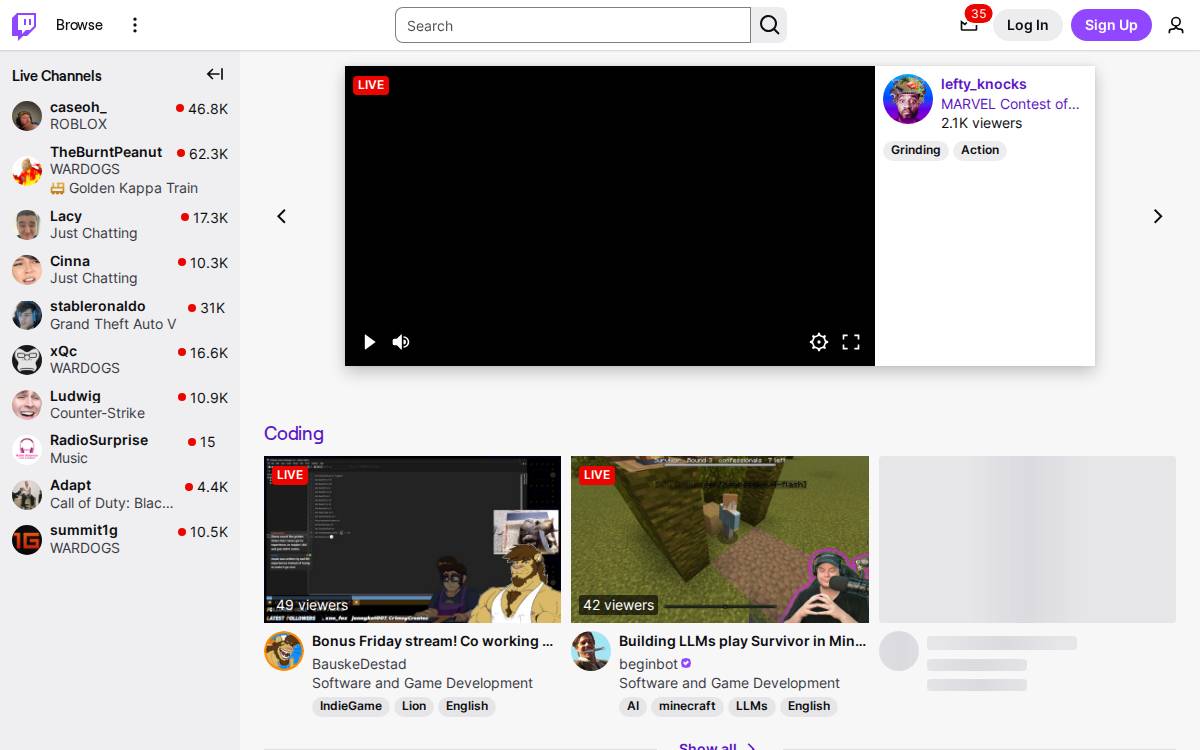Open stableronaldo channel name
Viewport: 1200px width, 750px height.
pyautogui.click(x=98, y=306)
